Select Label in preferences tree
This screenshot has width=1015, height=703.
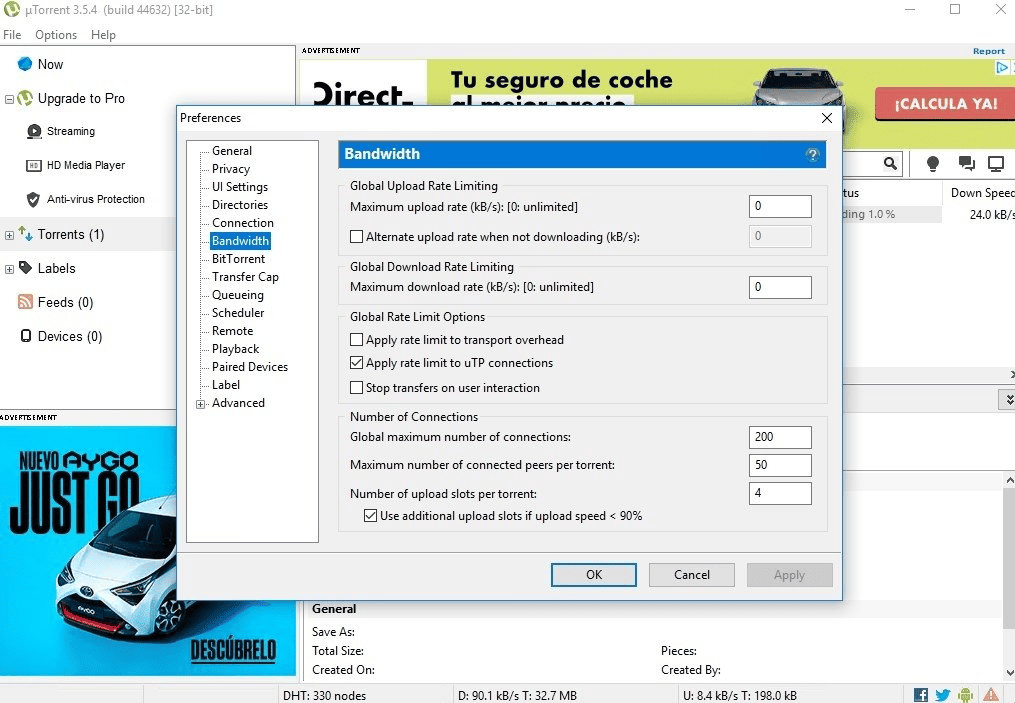(226, 385)
